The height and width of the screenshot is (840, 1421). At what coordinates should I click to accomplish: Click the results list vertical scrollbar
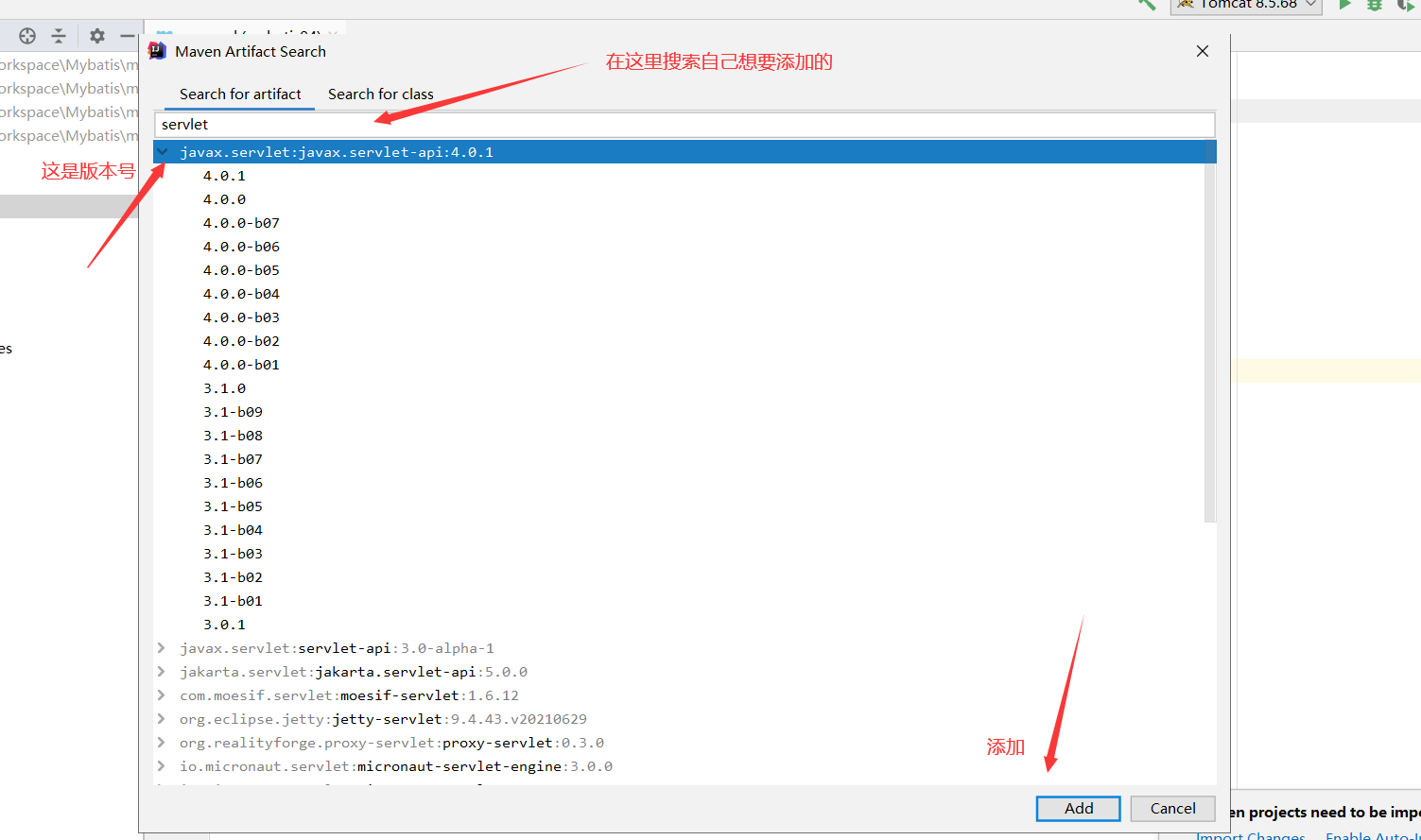tap(1210, 333)
